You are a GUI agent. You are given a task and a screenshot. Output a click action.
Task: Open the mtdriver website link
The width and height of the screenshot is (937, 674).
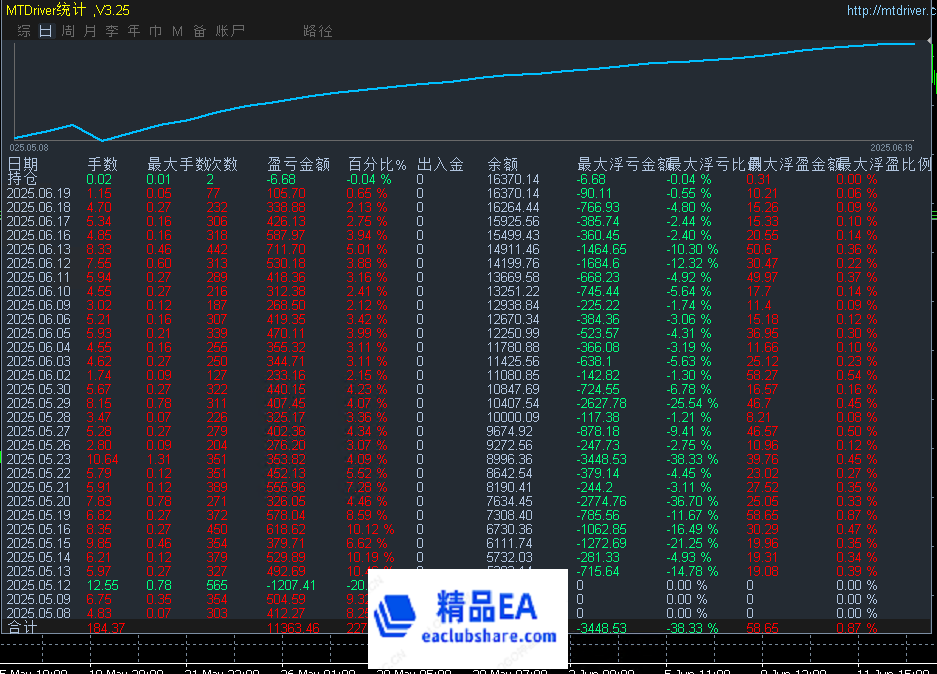pos(887,11)
